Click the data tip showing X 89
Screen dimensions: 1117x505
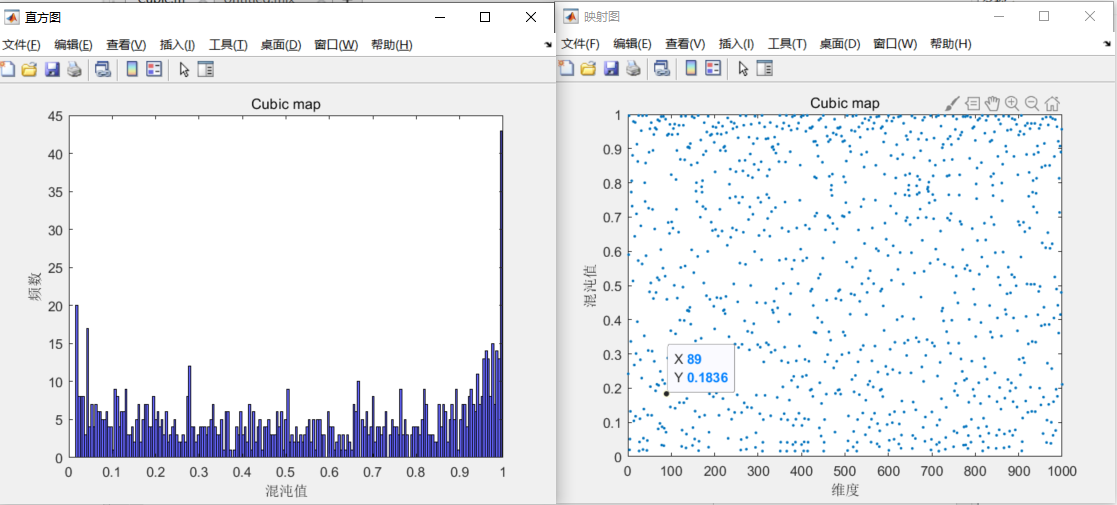coord(701,368)
